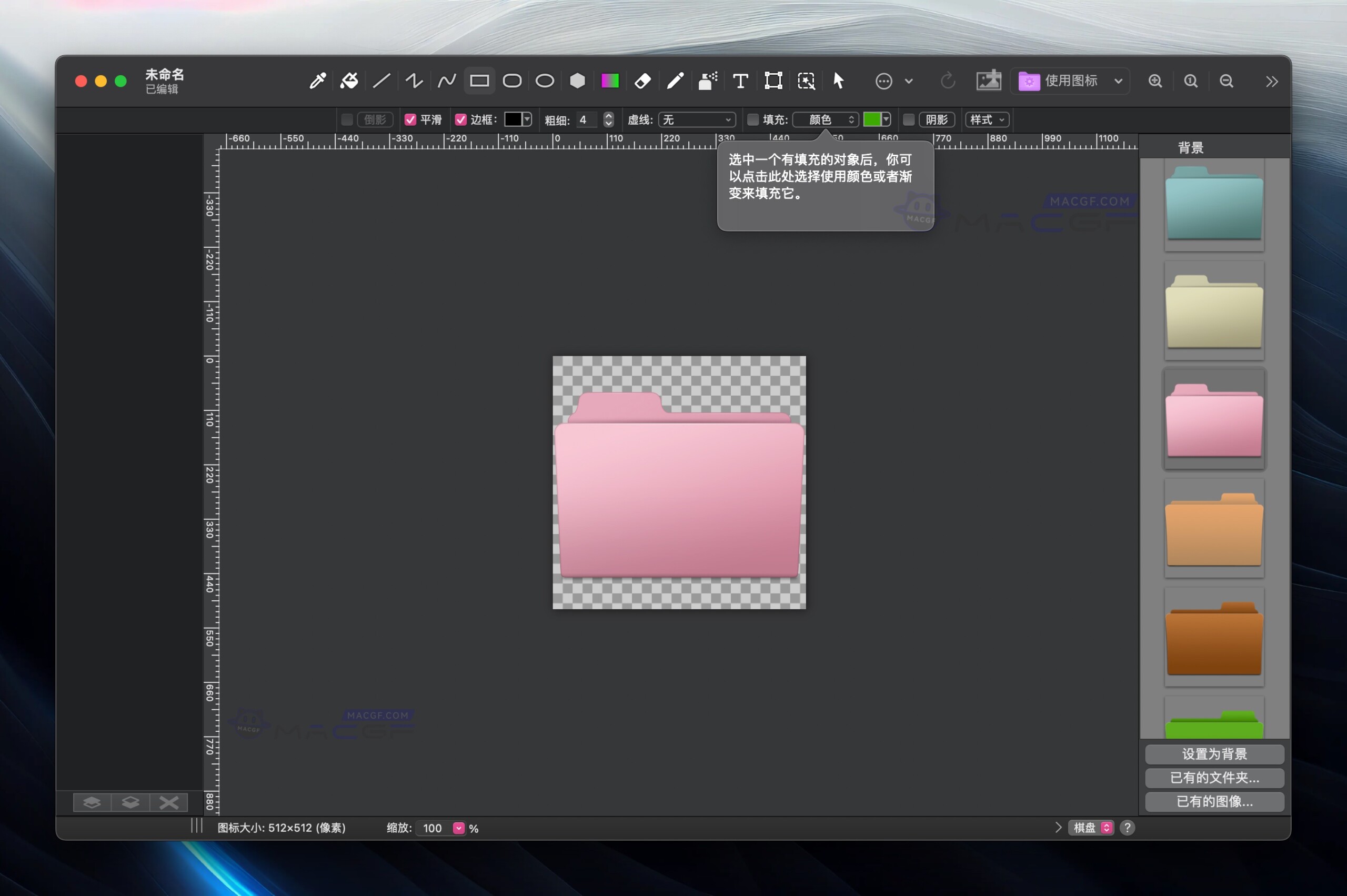
Task: Click the zoom in magnifier icon
Action: coord(1155,81)
